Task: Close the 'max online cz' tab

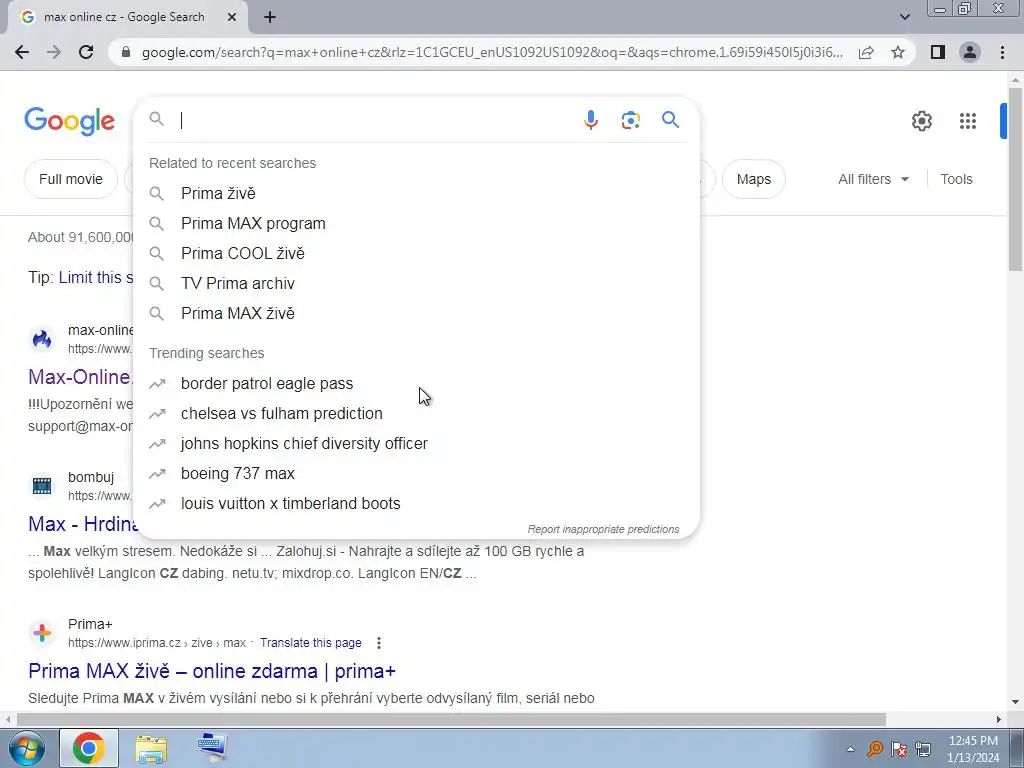Action: coord(232,18)
